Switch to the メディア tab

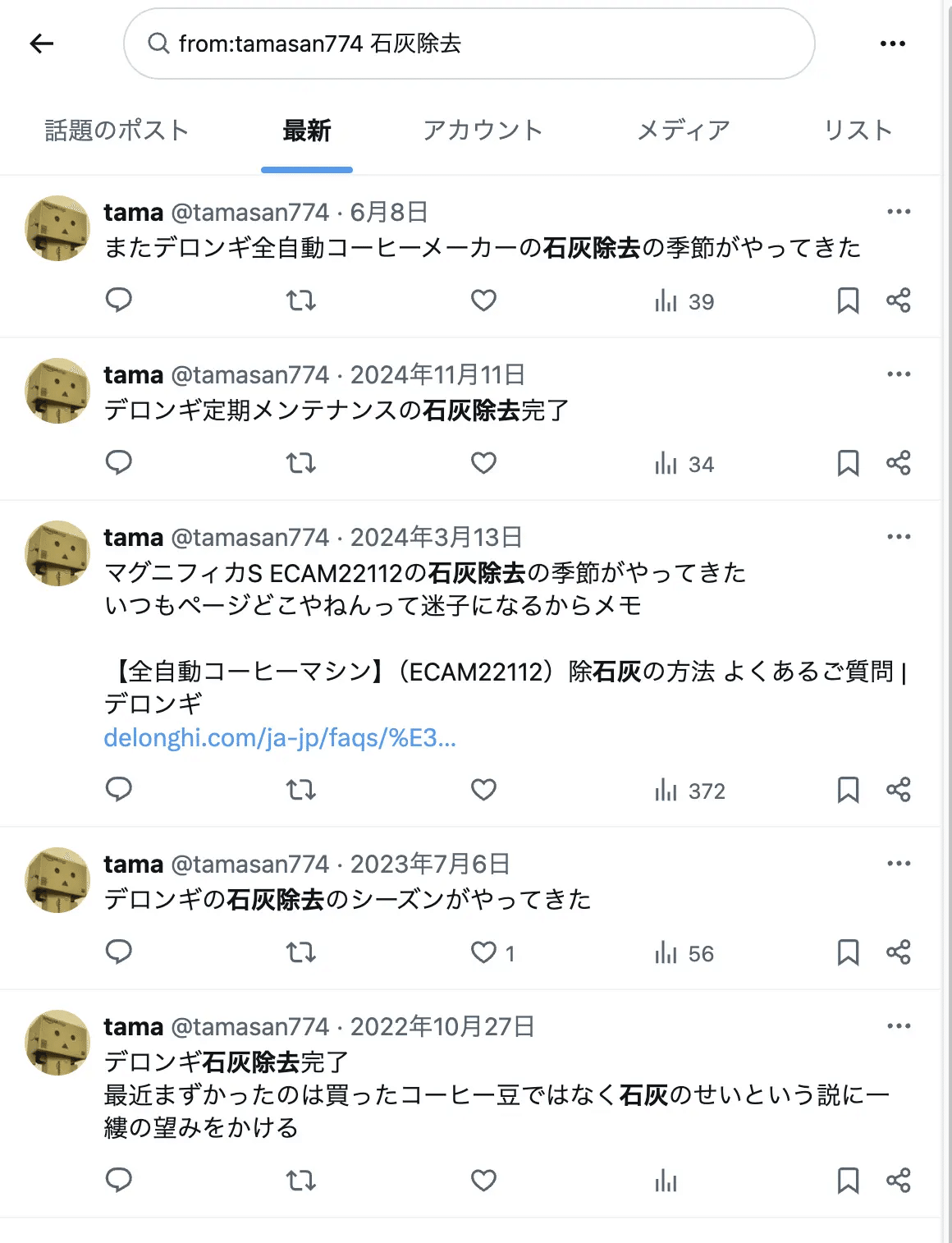click(683, 131)
